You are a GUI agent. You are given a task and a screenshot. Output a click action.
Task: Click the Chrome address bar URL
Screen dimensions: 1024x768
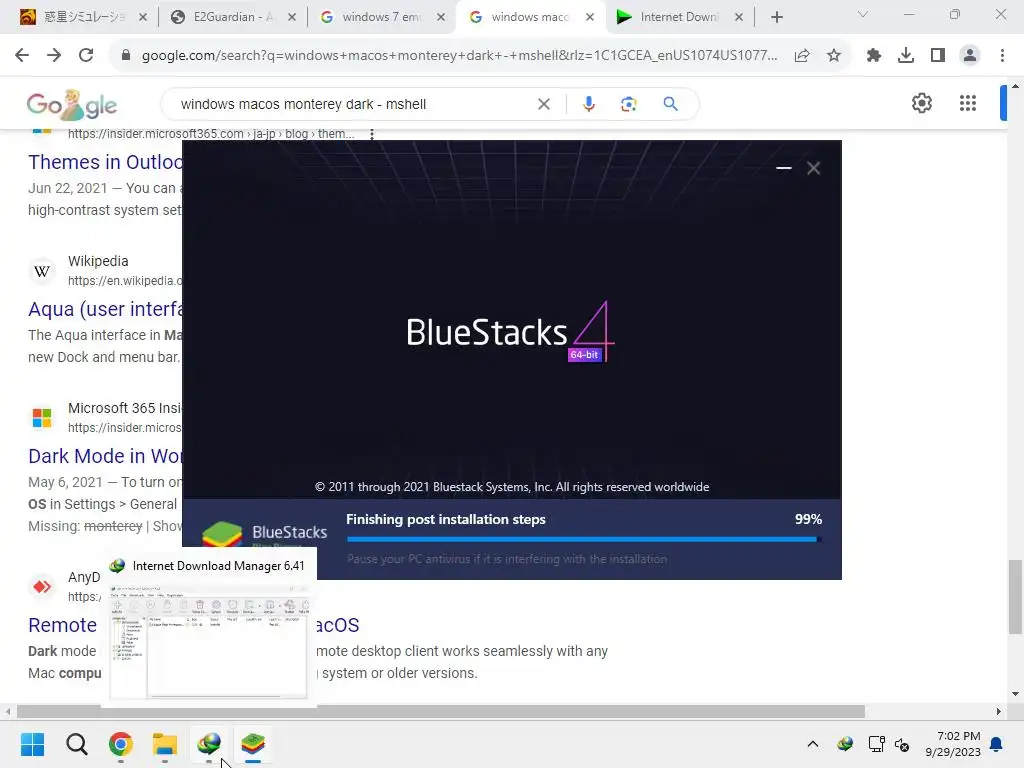(x=459, y=56)
